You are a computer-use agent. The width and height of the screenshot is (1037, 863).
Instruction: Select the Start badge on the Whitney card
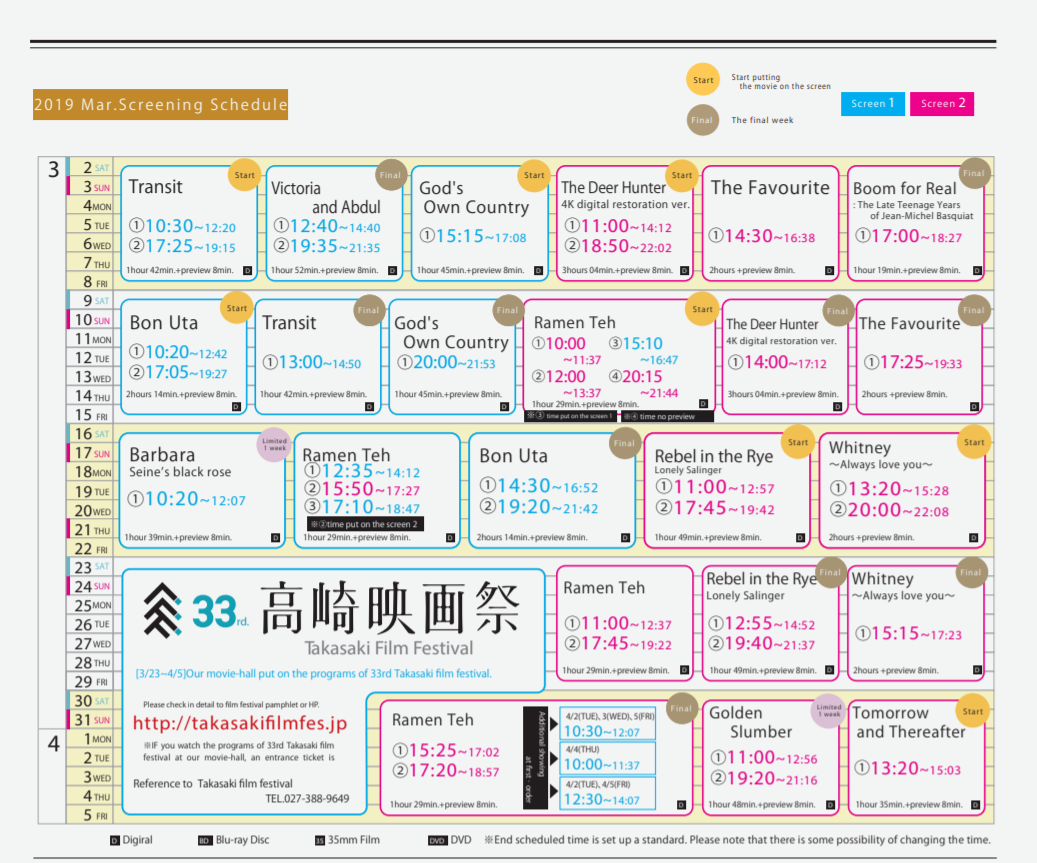(974, 442)
